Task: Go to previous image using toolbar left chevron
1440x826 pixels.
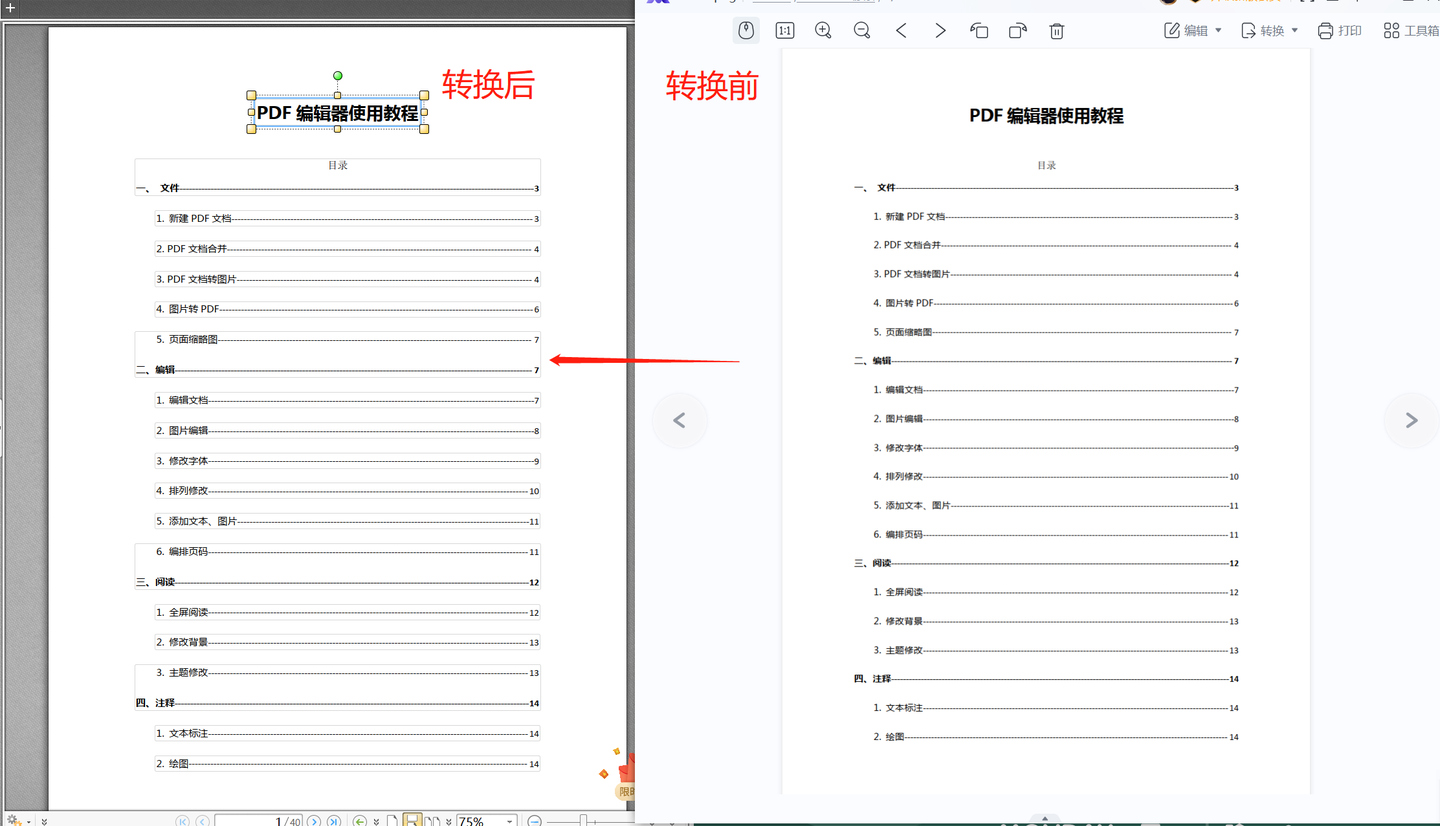Action: point(901,31)
